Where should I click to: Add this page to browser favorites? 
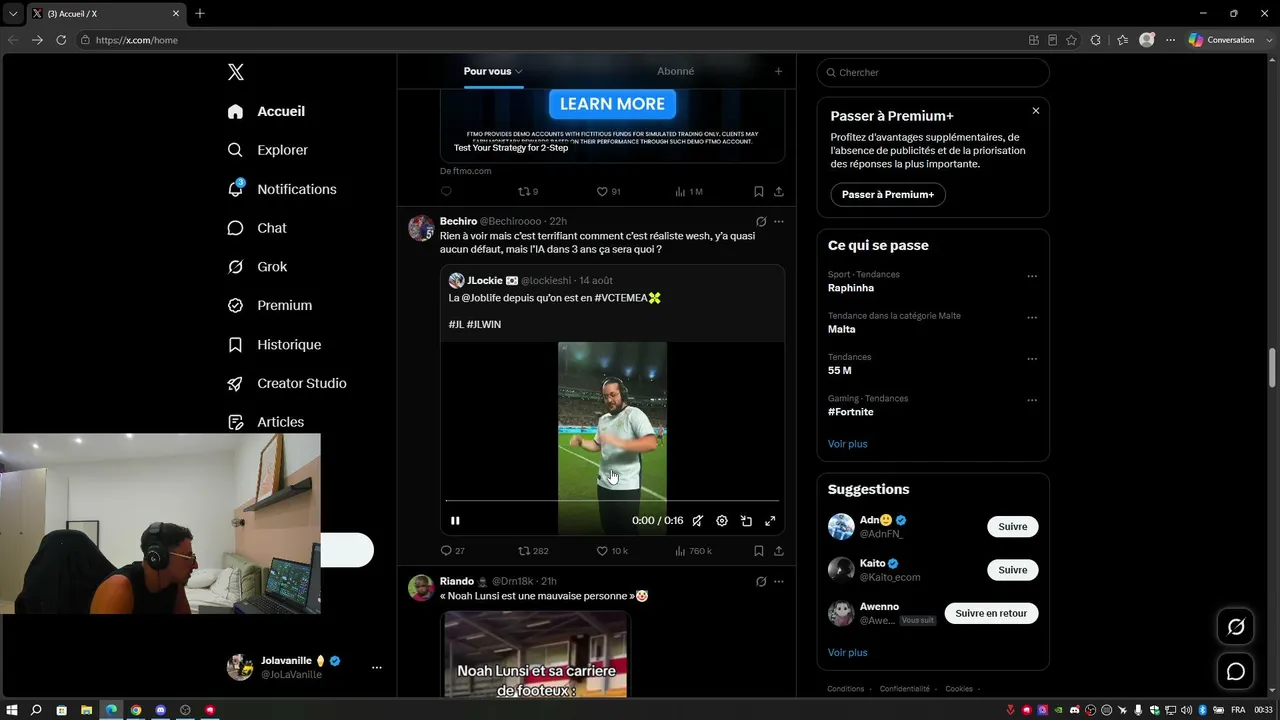1071,40
